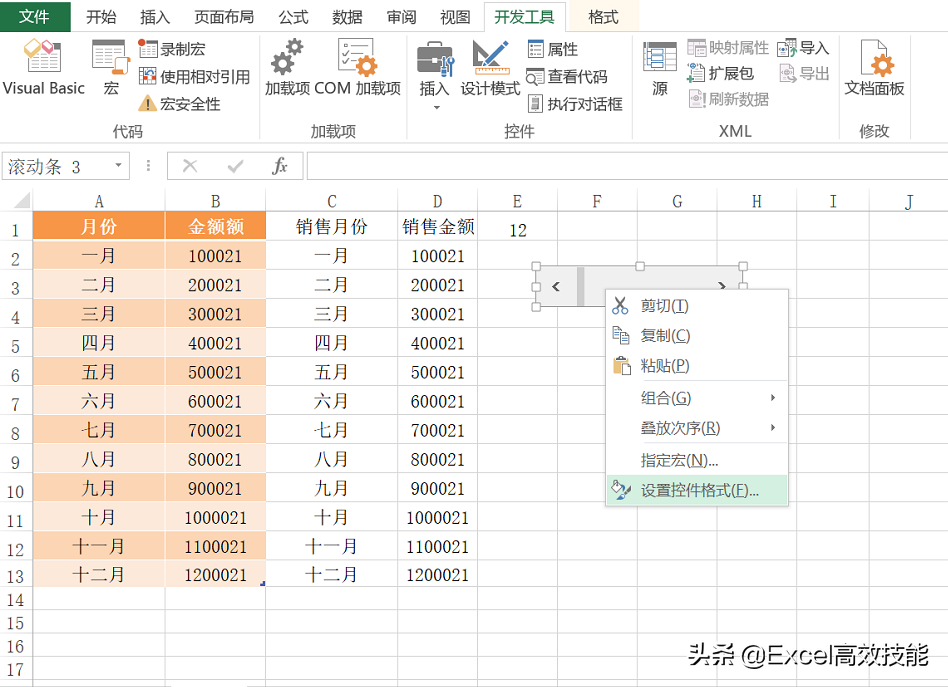This screenshot has height=687, width=948.
Task: Switch to the 视图 tab
Action: 455,17
